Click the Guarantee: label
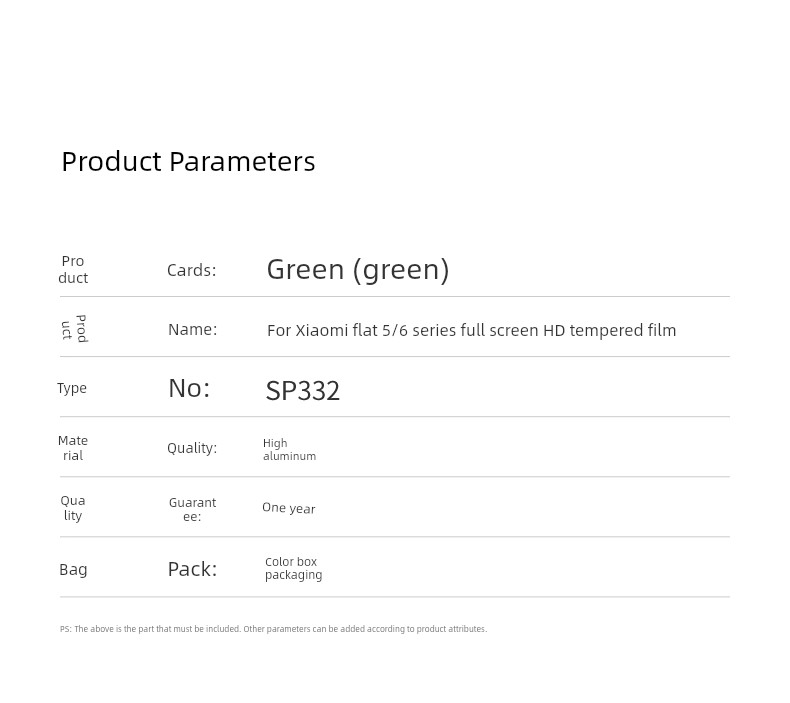Screen dimensions: 790x703 pos(192,509)
